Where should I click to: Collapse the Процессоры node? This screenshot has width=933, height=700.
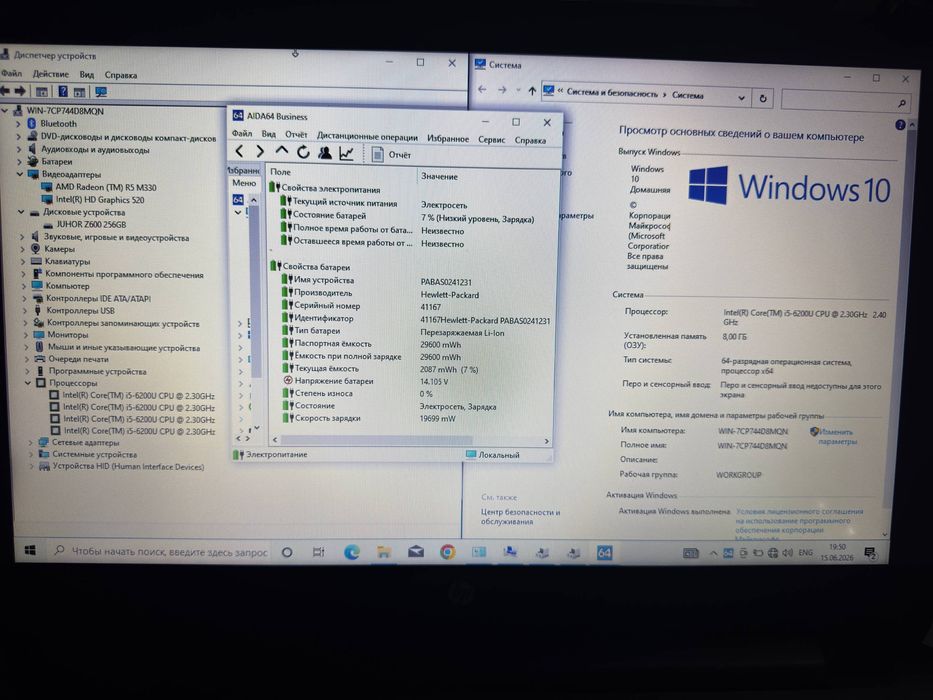coord(28,383)
